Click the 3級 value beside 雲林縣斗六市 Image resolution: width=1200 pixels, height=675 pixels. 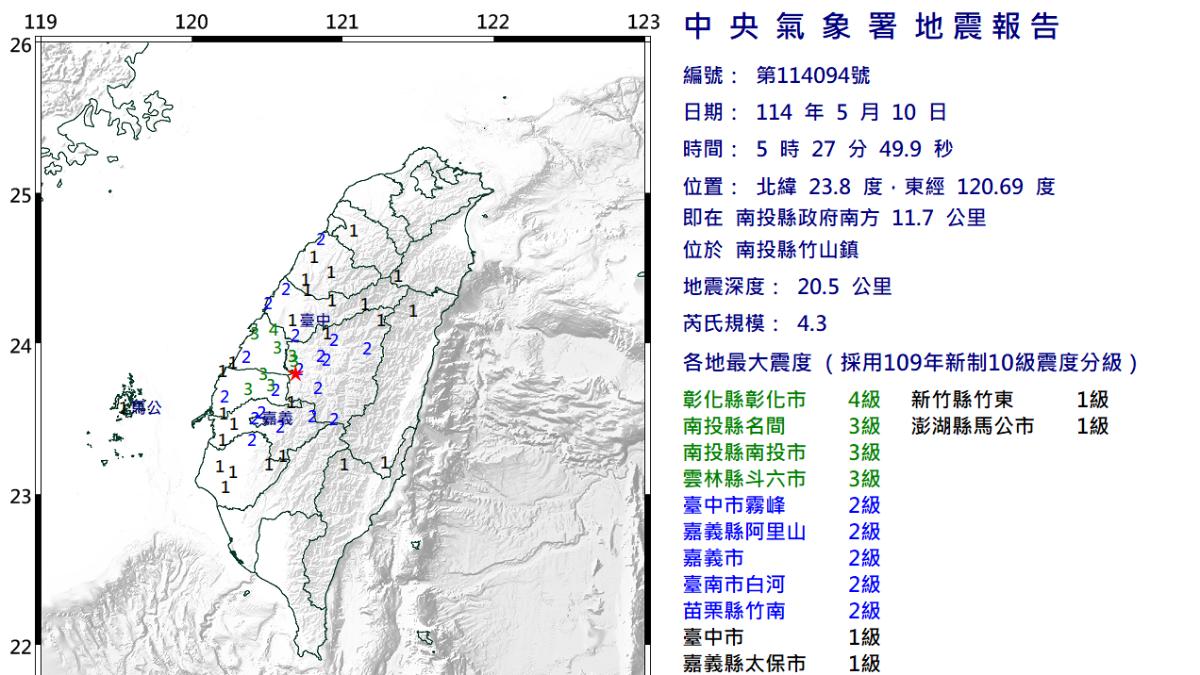coord(864,479)
